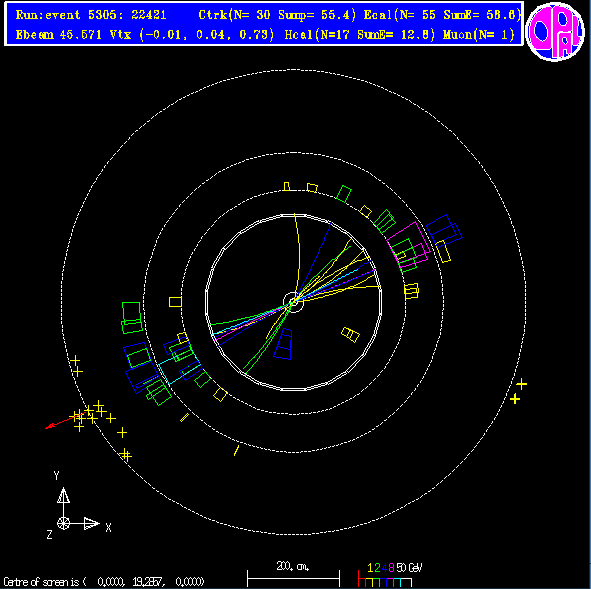The width and height of the screenshot is (591, 589).
Task: Click the yellow muon hit crosses at right edge
Action: tap(518, 392)
